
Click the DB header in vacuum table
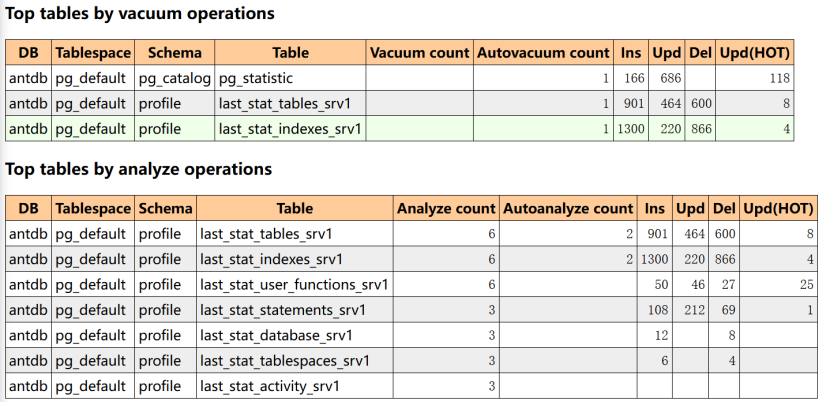27,52
